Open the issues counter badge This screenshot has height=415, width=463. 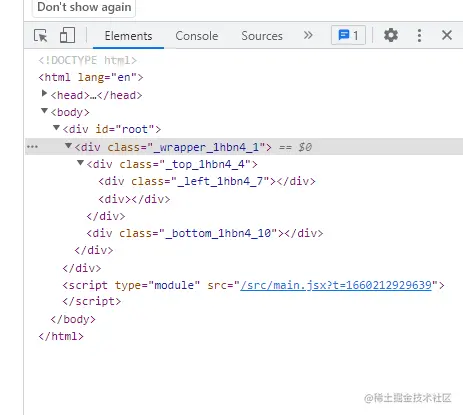(x=348, y=35)
